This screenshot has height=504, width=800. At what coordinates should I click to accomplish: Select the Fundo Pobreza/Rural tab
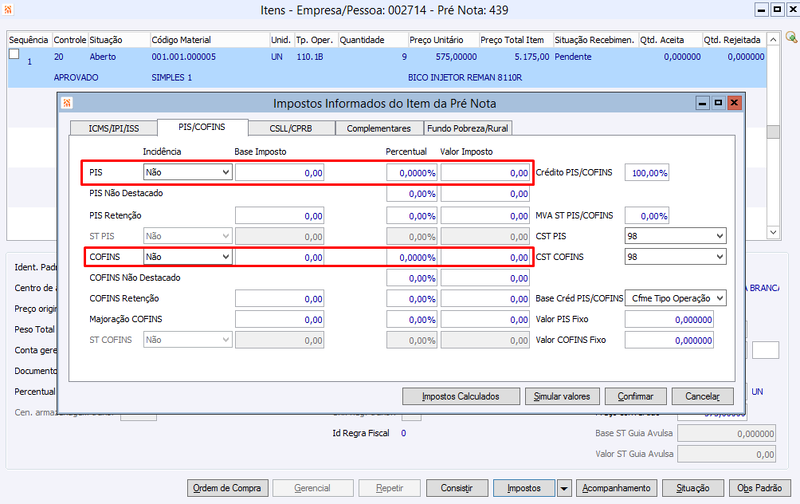tap(467, 128)
